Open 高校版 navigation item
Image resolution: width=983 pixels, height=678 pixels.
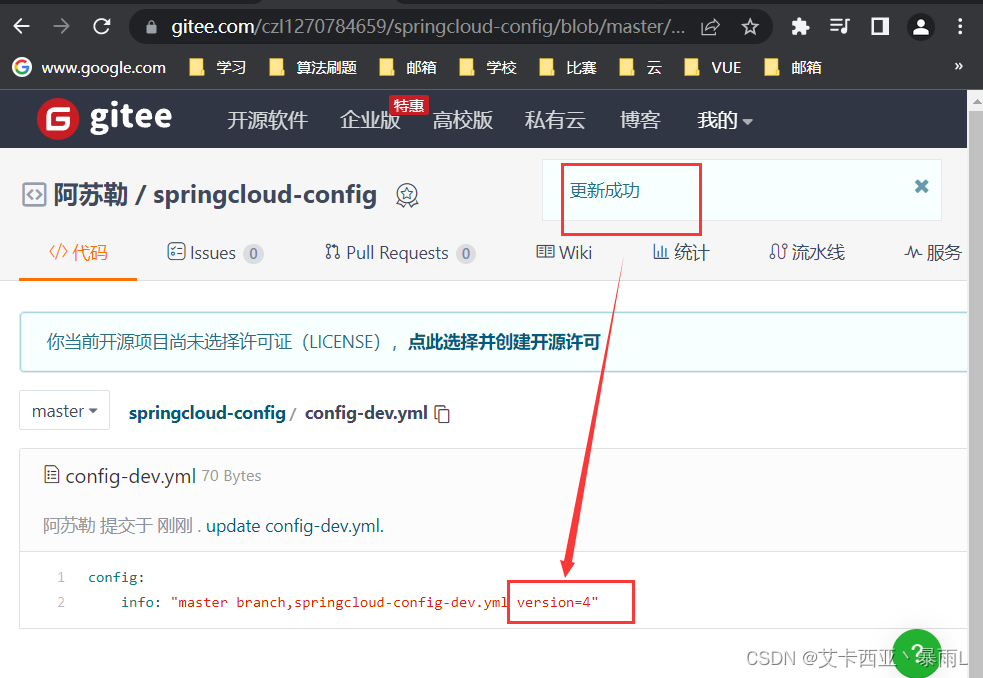[463, 120]
